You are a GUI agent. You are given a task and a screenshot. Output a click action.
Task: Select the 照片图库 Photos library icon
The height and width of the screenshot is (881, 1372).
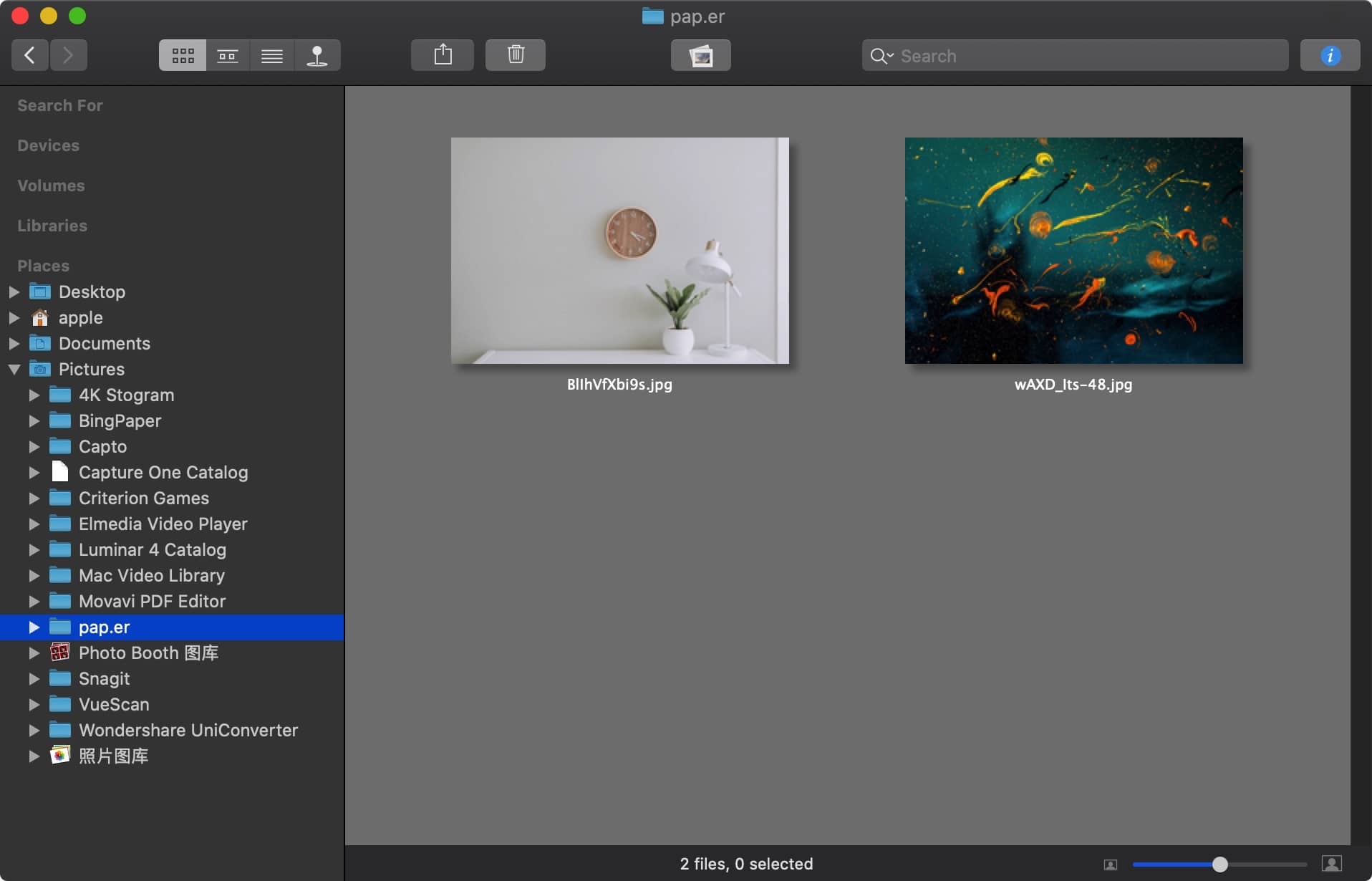coord(60,755)
